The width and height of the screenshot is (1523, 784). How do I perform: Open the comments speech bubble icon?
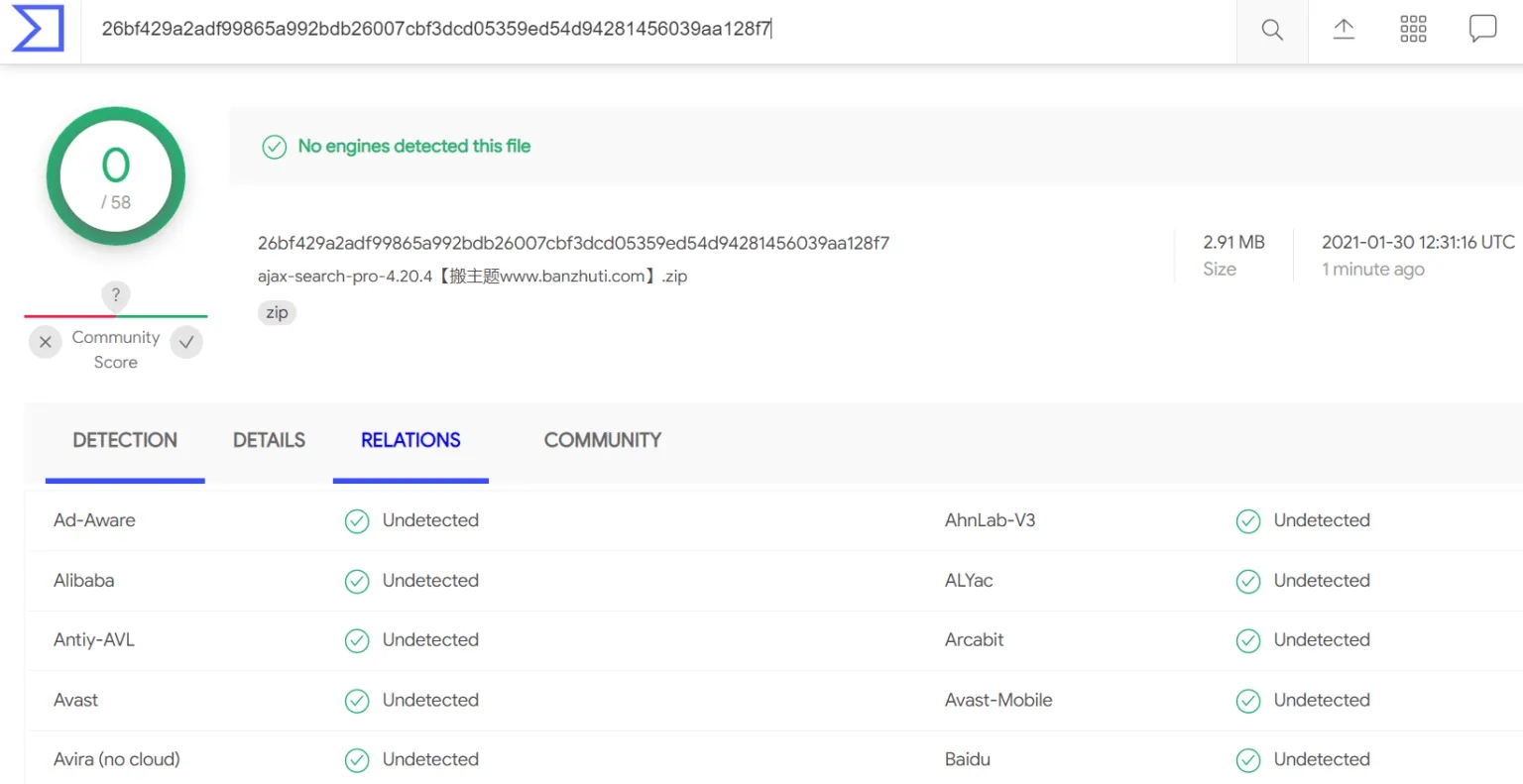[1482, 29]
